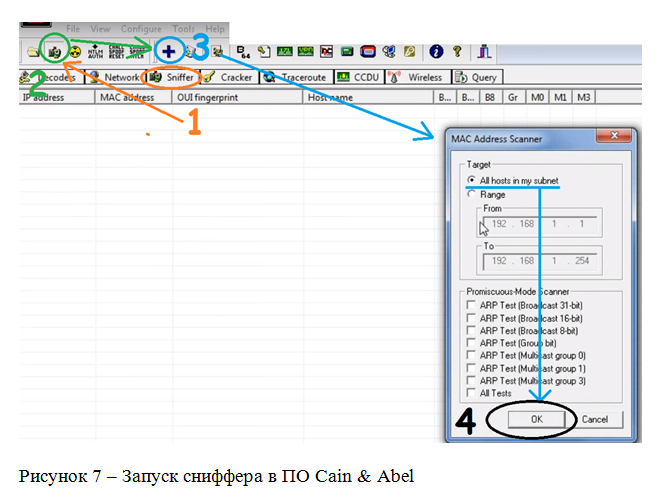Open the Base64 decoder icon
This screenshot has width=668, height=498.
coord(243,52)
